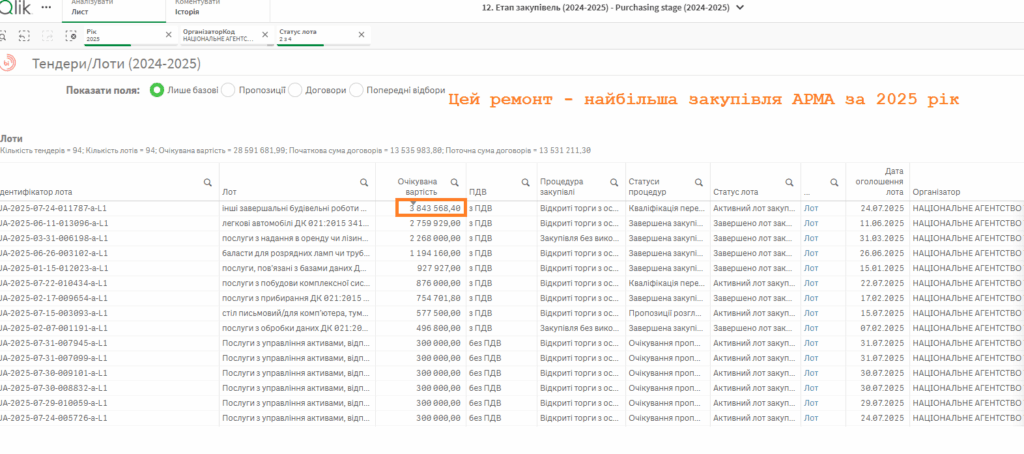Open the Статус лота selection field
The width and height of the screenshot is (1024, 454).
click(x=312, y=35)
